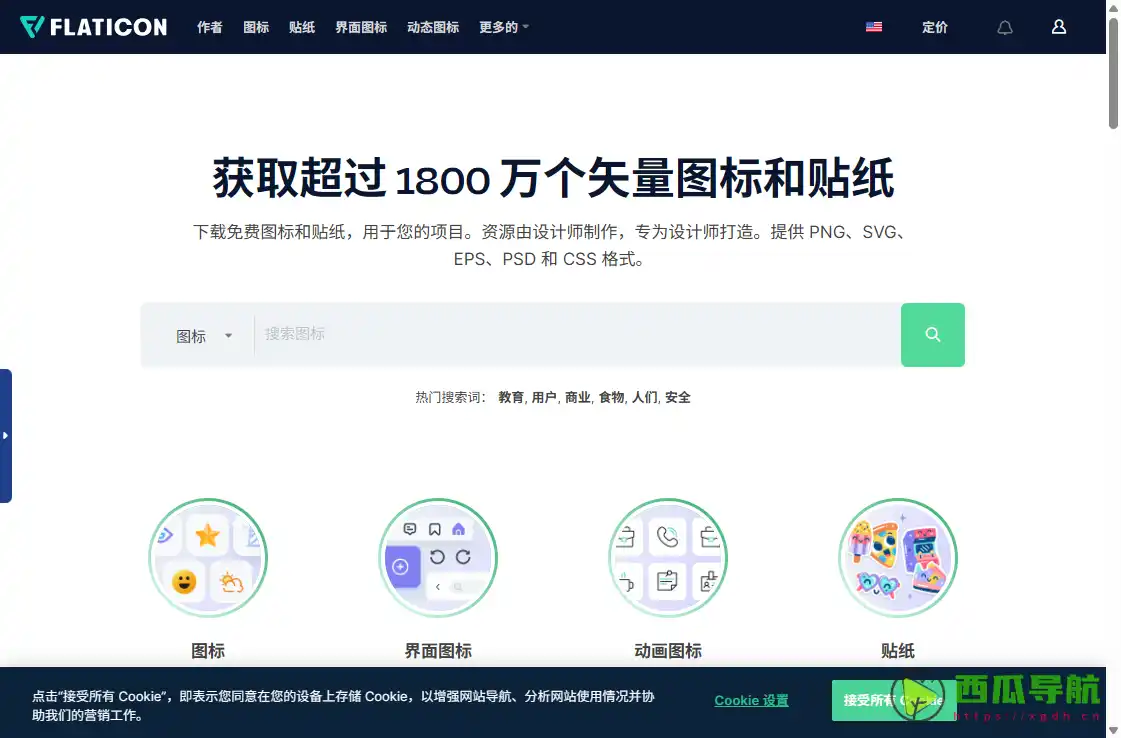
Task: Search the hot keyword 教育
Action: (x=511, y=396)
